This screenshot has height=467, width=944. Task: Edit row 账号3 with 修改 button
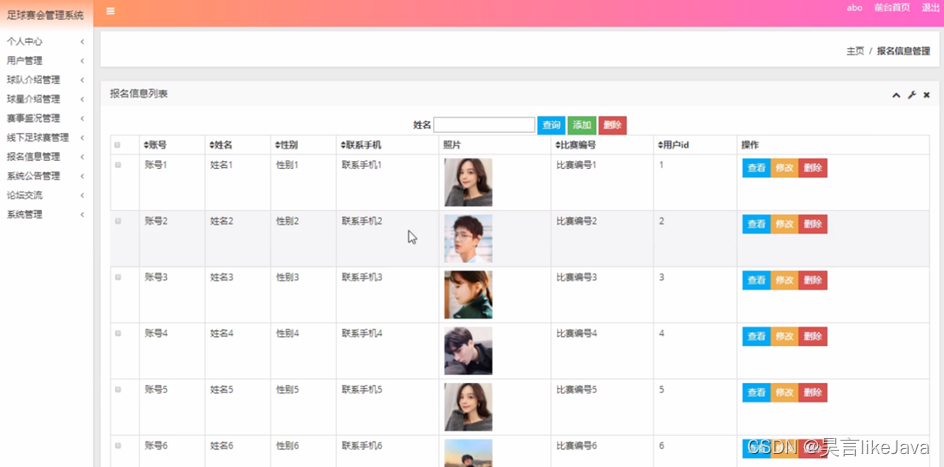point(784,280)
